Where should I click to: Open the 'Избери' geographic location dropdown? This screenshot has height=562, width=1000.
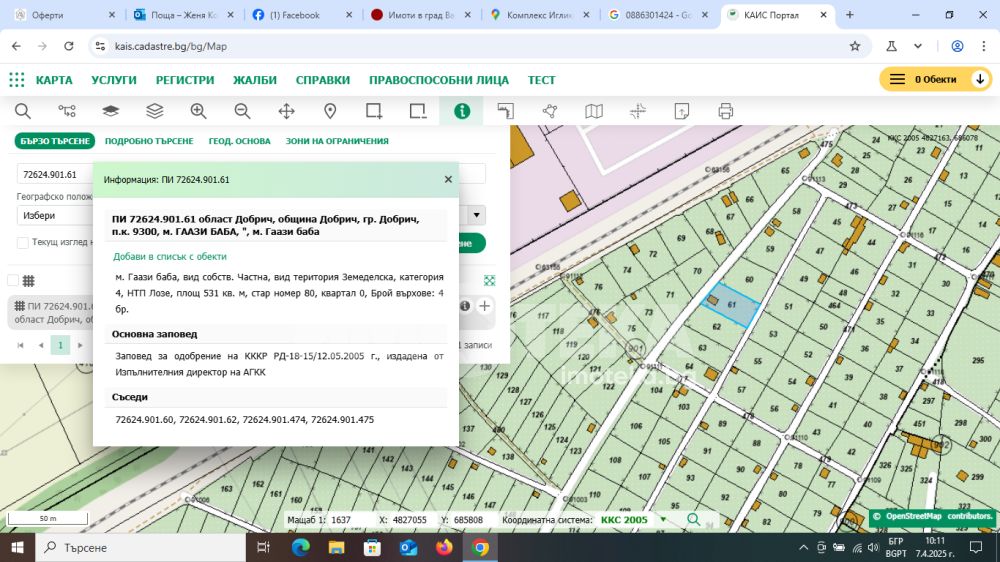(x=55, y=215)
